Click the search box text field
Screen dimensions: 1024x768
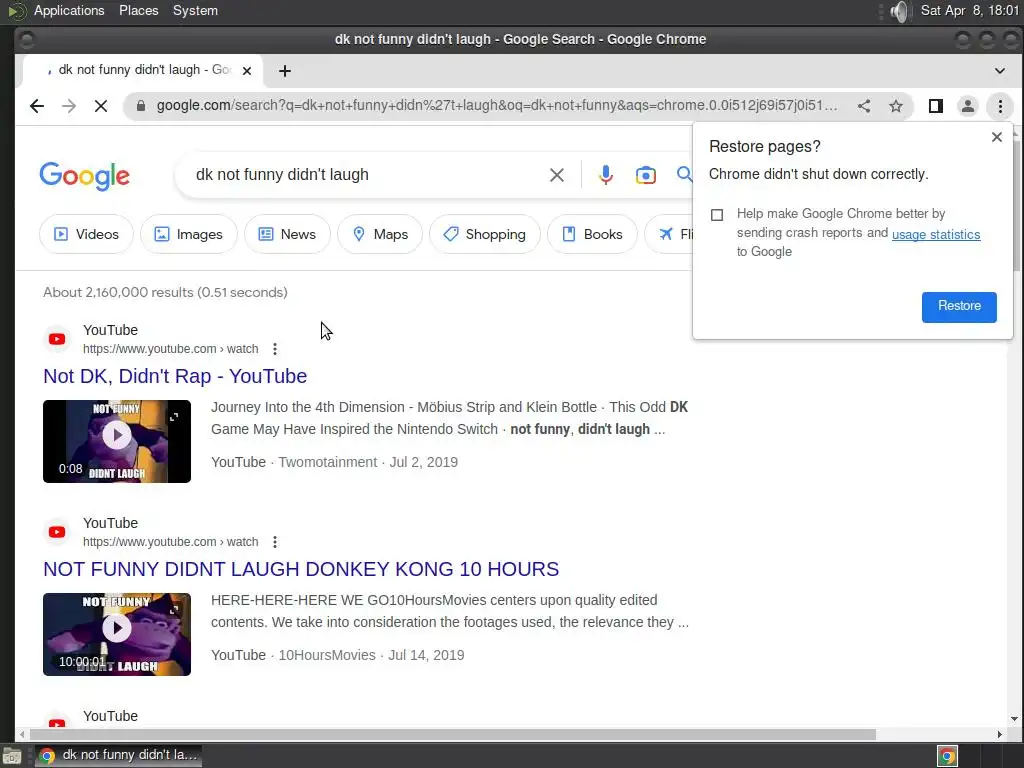tap(366, 175)
